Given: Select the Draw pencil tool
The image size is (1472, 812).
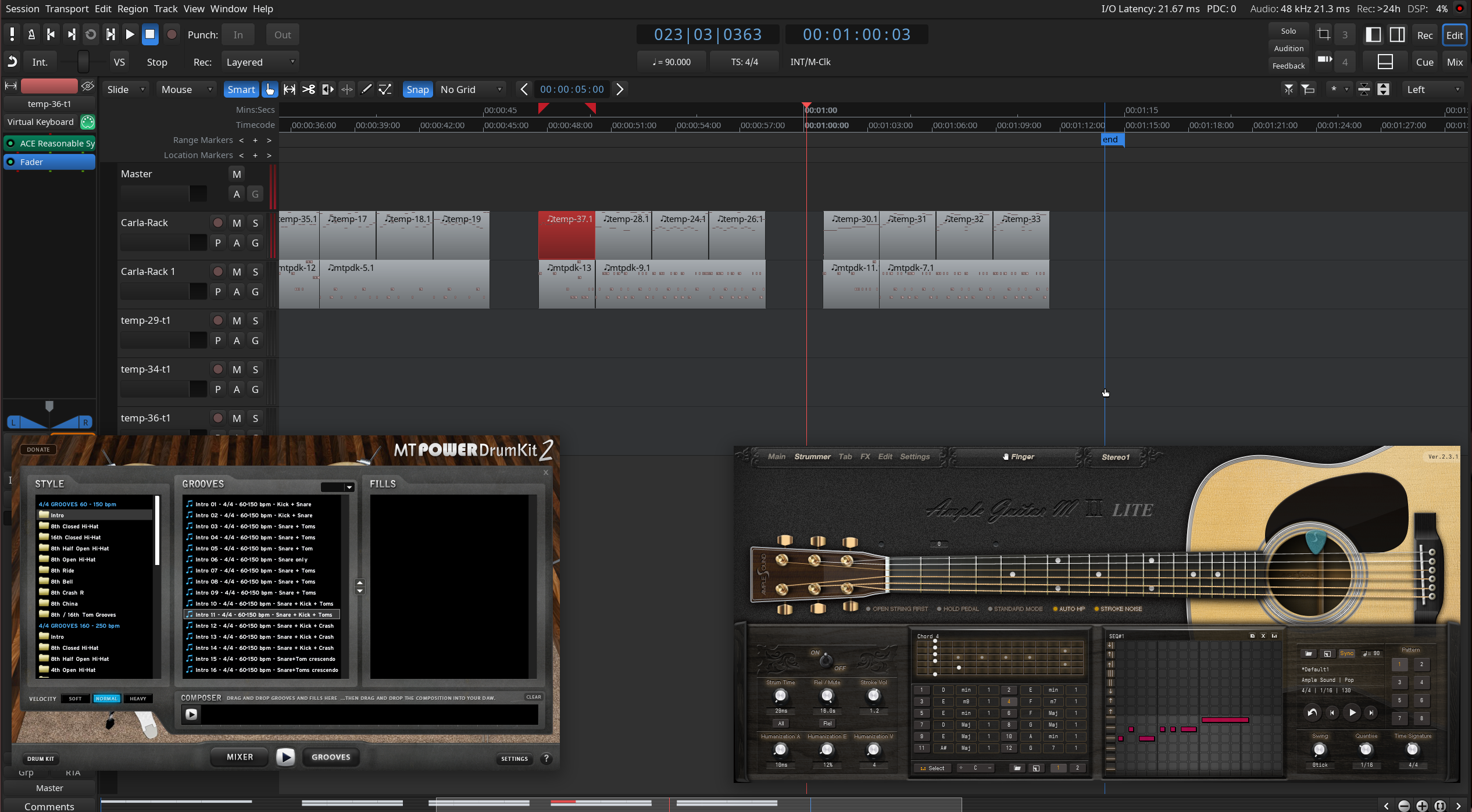Looking at the screenshot, I should [366, 90].
